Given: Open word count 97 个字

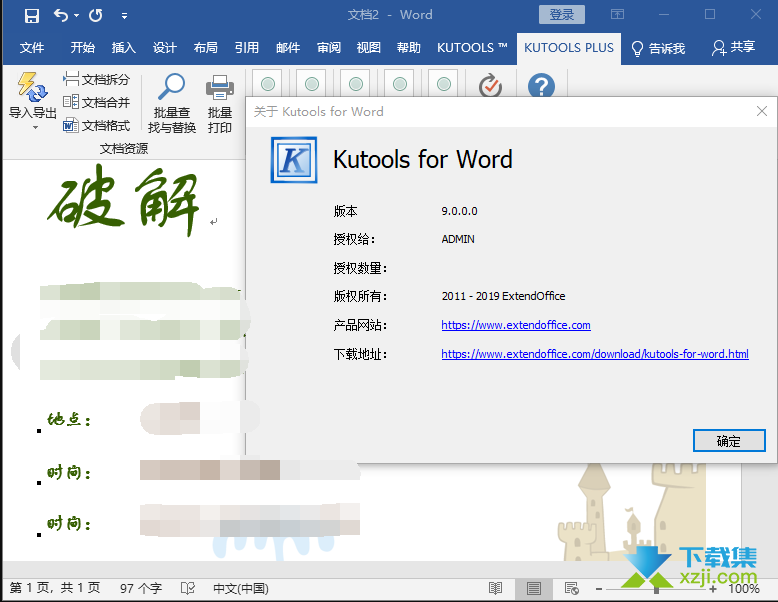Looking at the screenshot, I should coord(141,589).
